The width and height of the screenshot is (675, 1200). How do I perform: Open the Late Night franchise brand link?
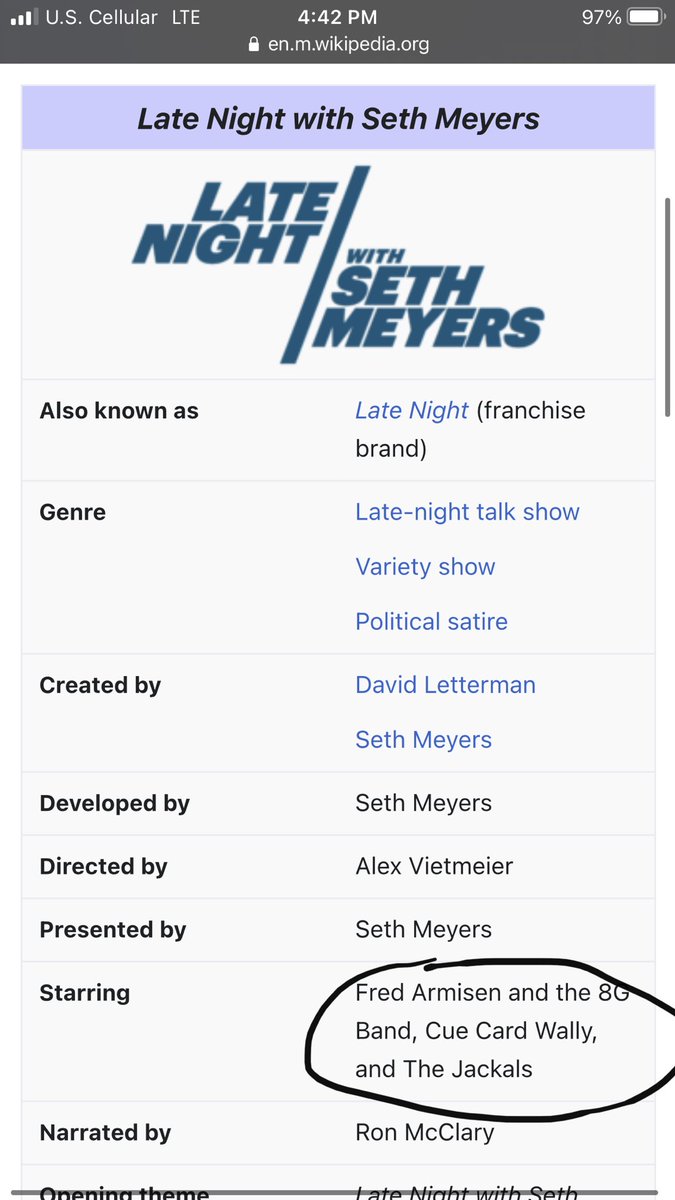coord(412,411)
